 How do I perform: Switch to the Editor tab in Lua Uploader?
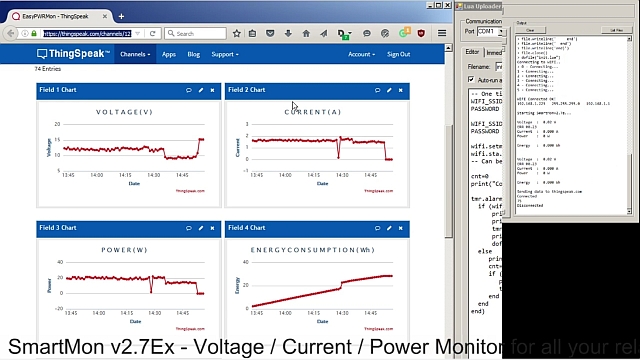pyautogui.click(x=472, y=52)
